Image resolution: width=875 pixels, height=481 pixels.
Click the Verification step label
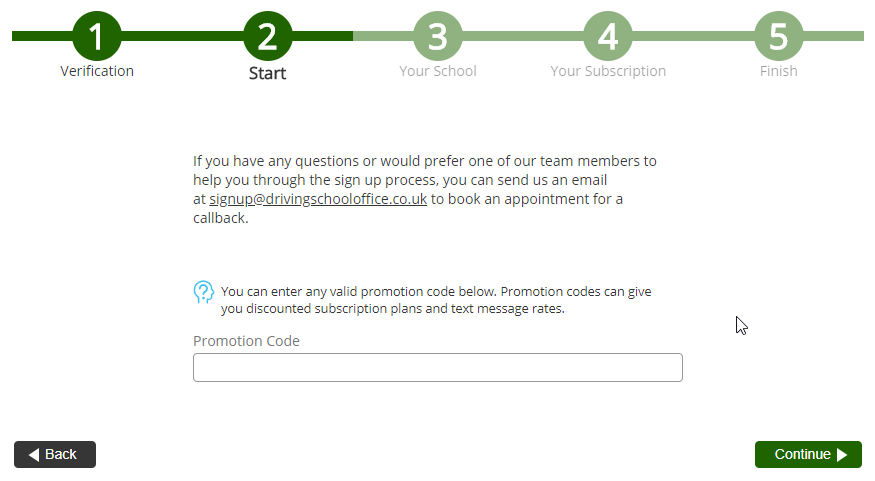coord(97,71)
